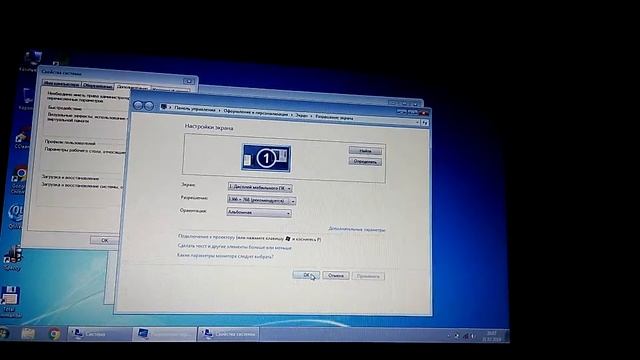Click the Применить apply button
The width and height of the screenshot is (640, 360).
pos(368,276)
